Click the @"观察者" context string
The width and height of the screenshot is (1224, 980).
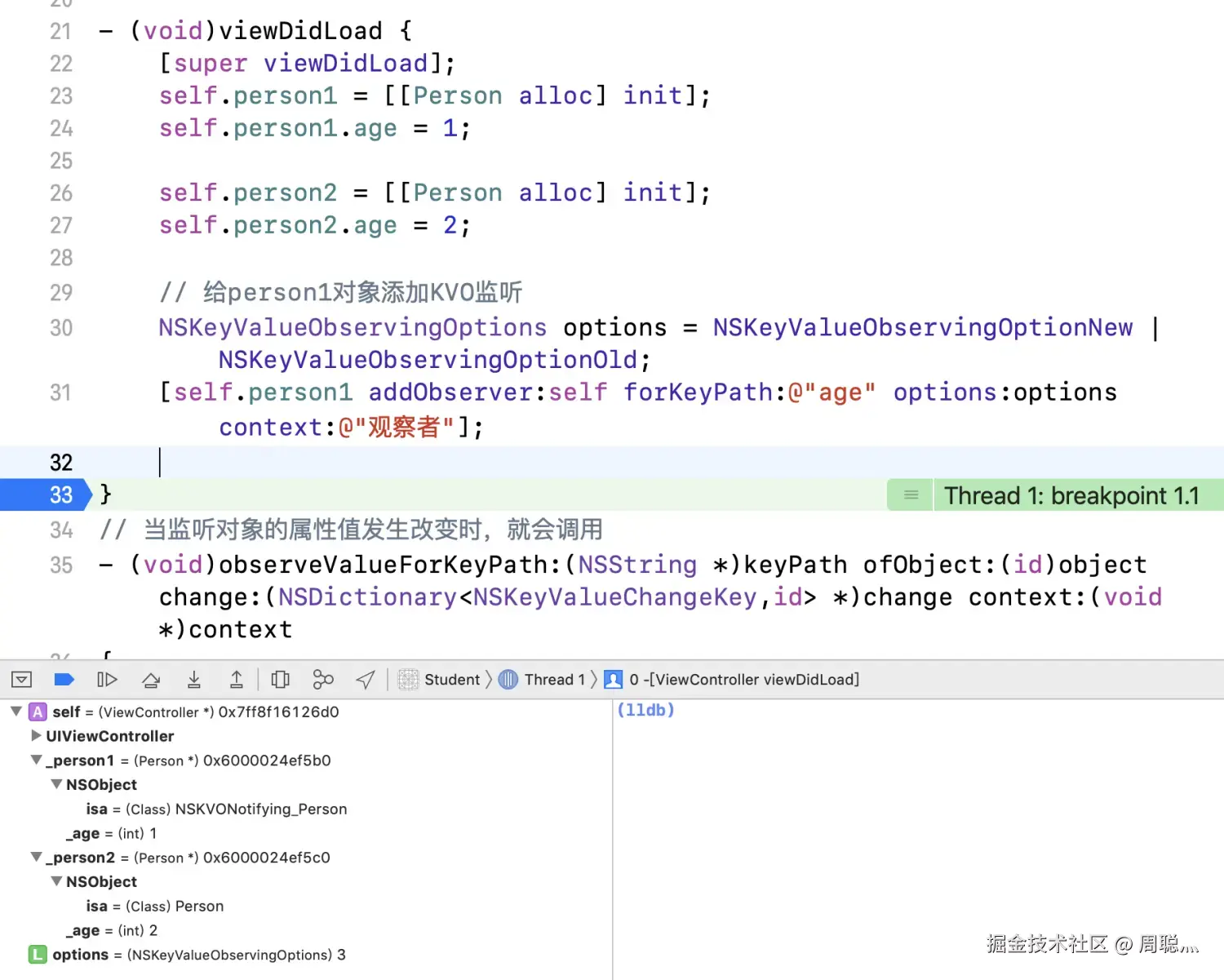(x=396, y=427)
